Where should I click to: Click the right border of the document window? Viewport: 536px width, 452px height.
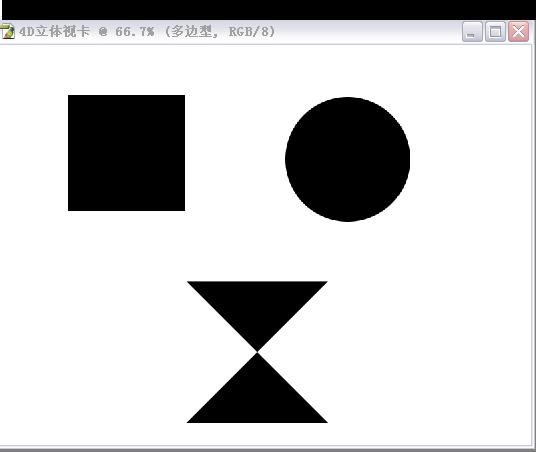pos(534,244)
